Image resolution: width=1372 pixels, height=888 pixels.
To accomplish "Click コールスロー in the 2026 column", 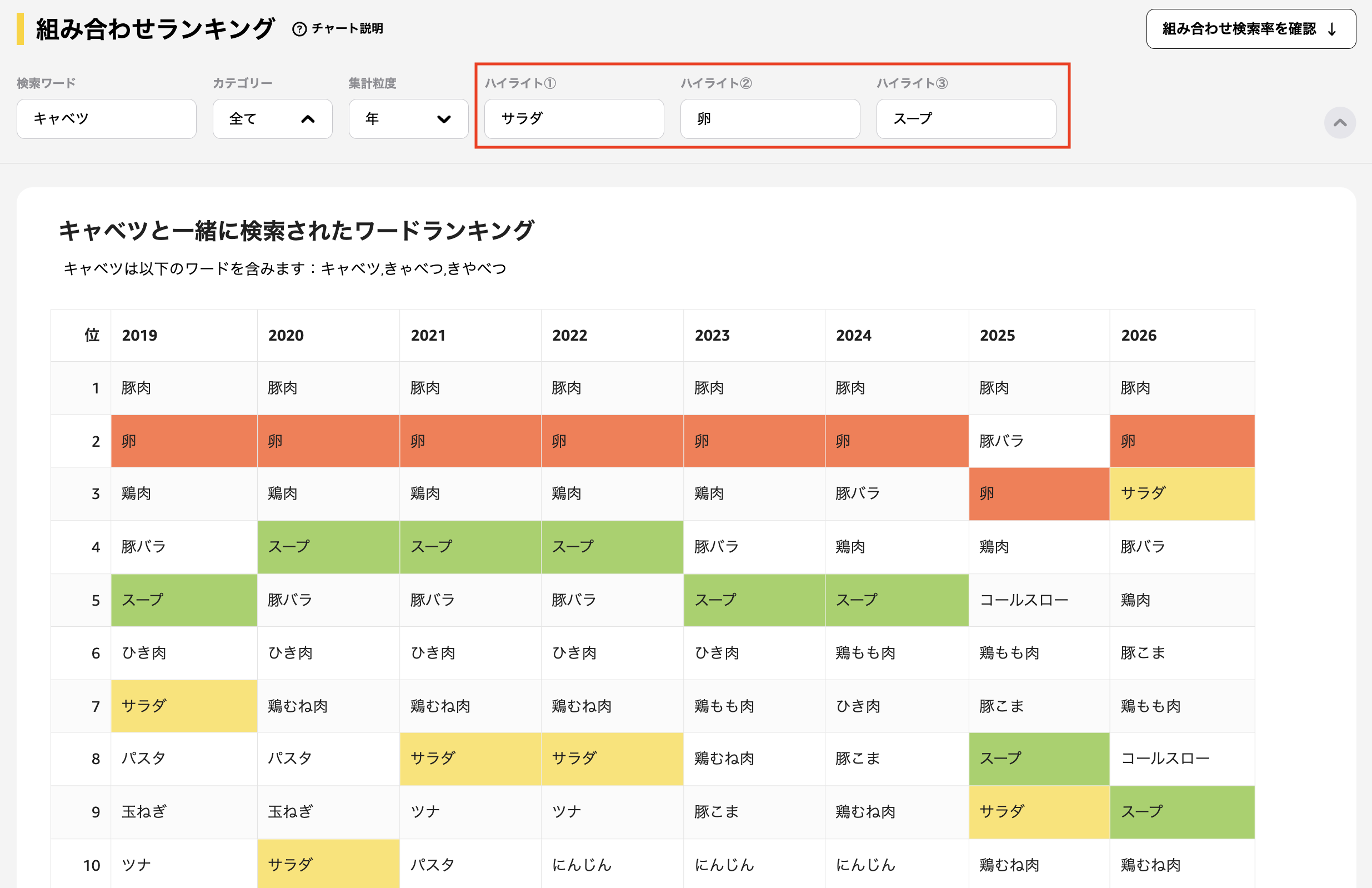I will click(x=1165, y=759).
